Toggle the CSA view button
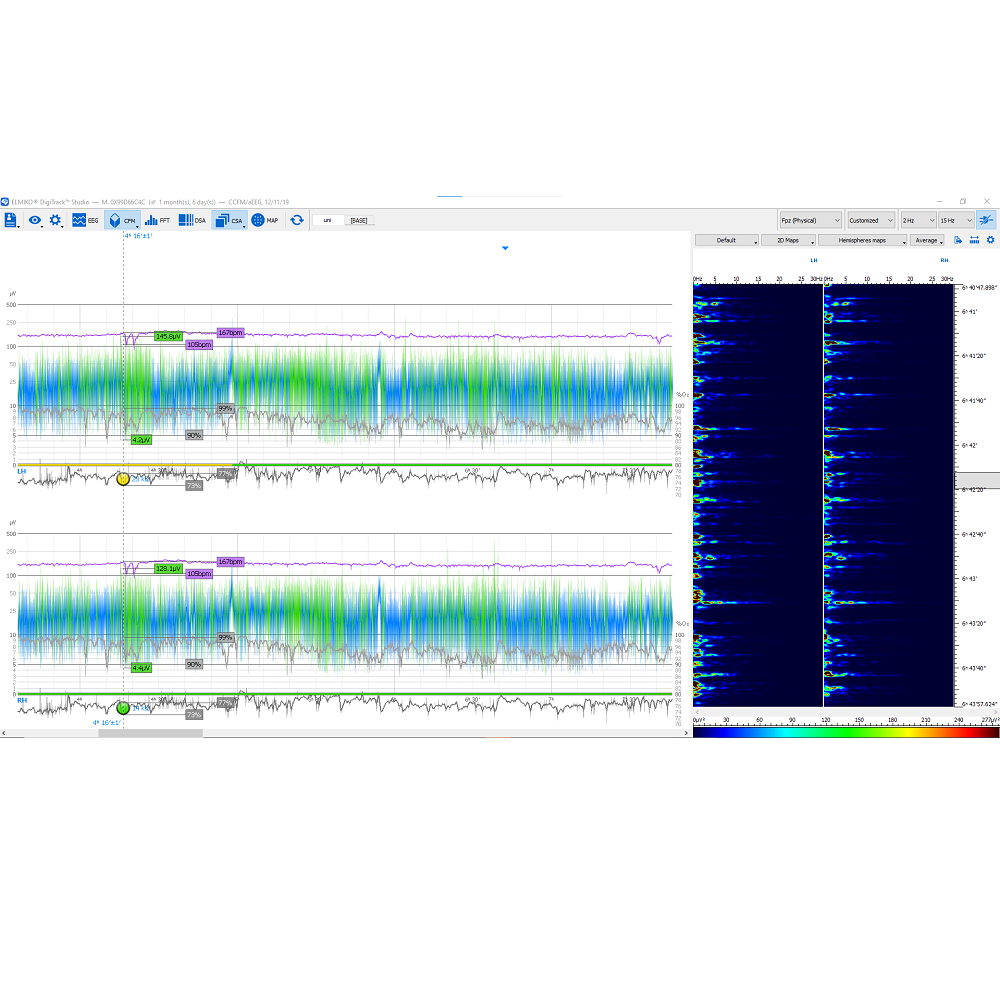This screenshot has height=1000, width=1000. (228, 220)
